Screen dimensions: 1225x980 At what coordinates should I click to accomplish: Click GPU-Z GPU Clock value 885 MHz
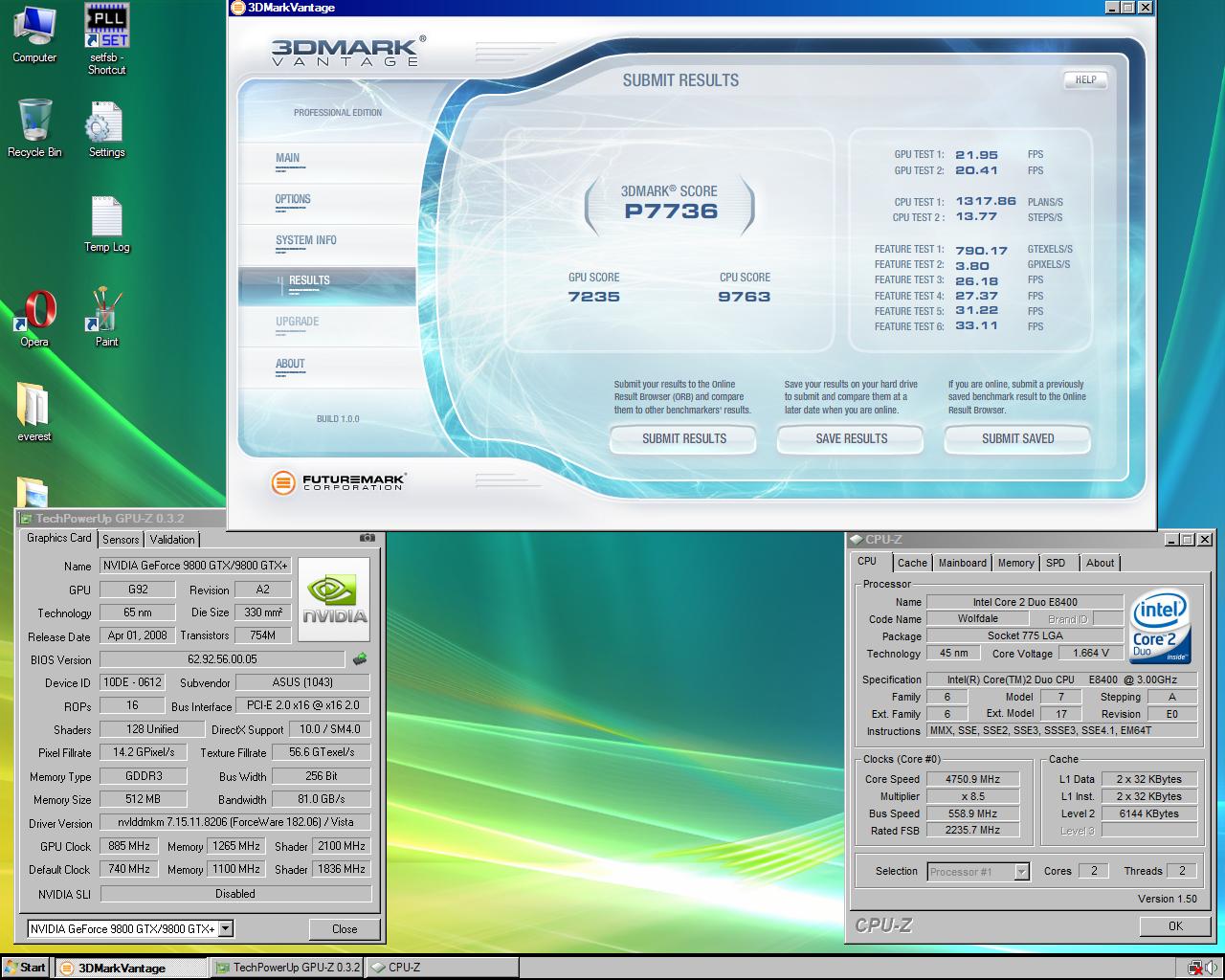129,846
